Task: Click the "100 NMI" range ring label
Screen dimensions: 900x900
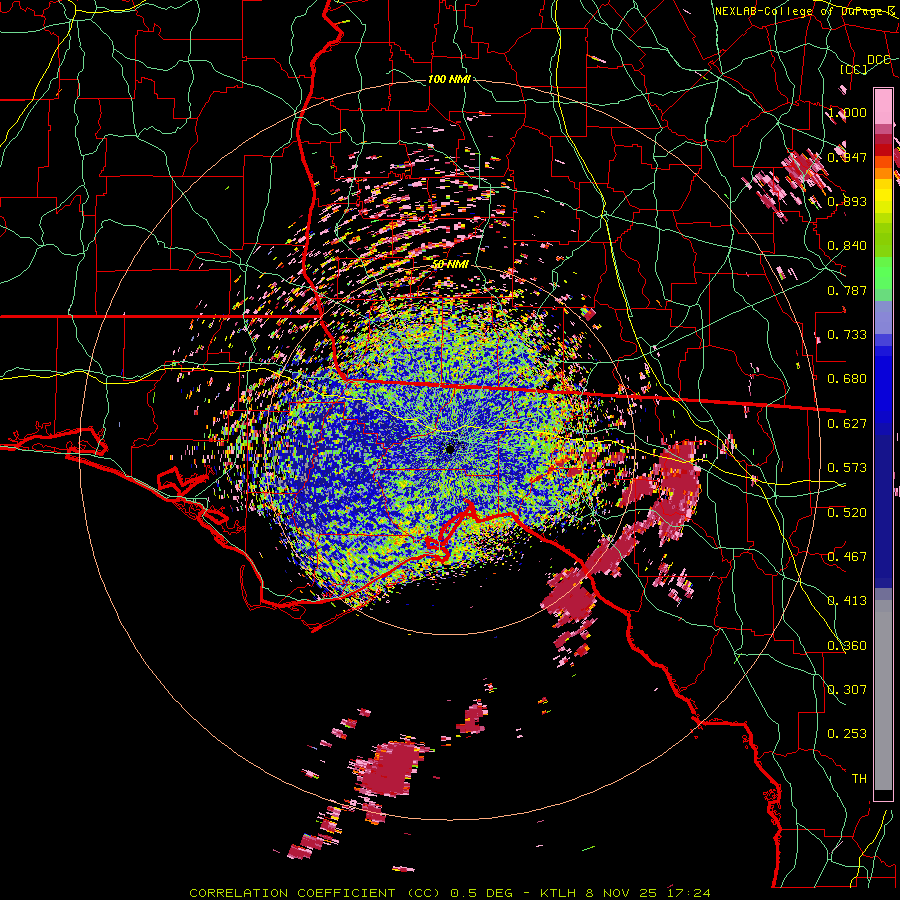Action: click(x=449, y=79)
